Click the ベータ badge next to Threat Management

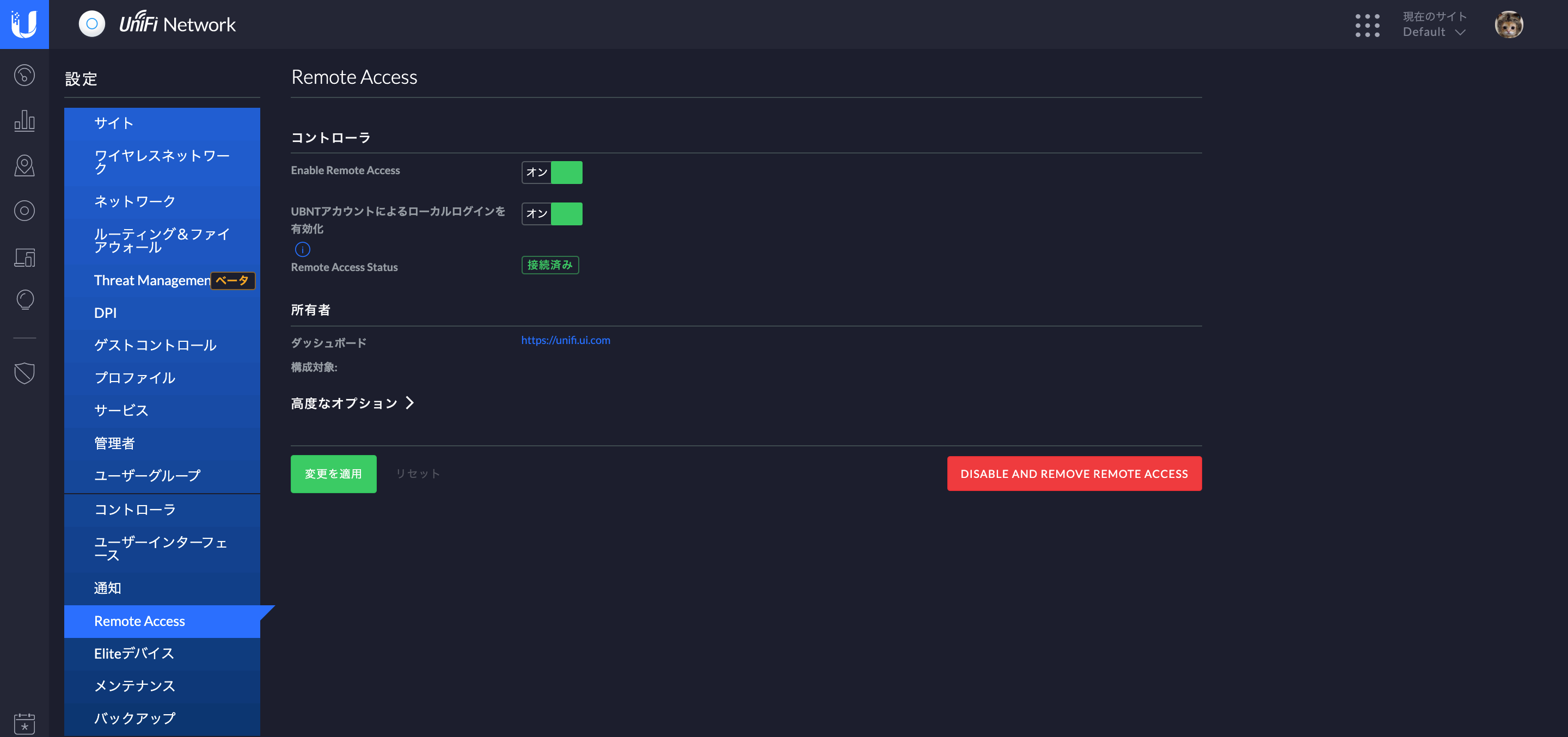point(232,280)
